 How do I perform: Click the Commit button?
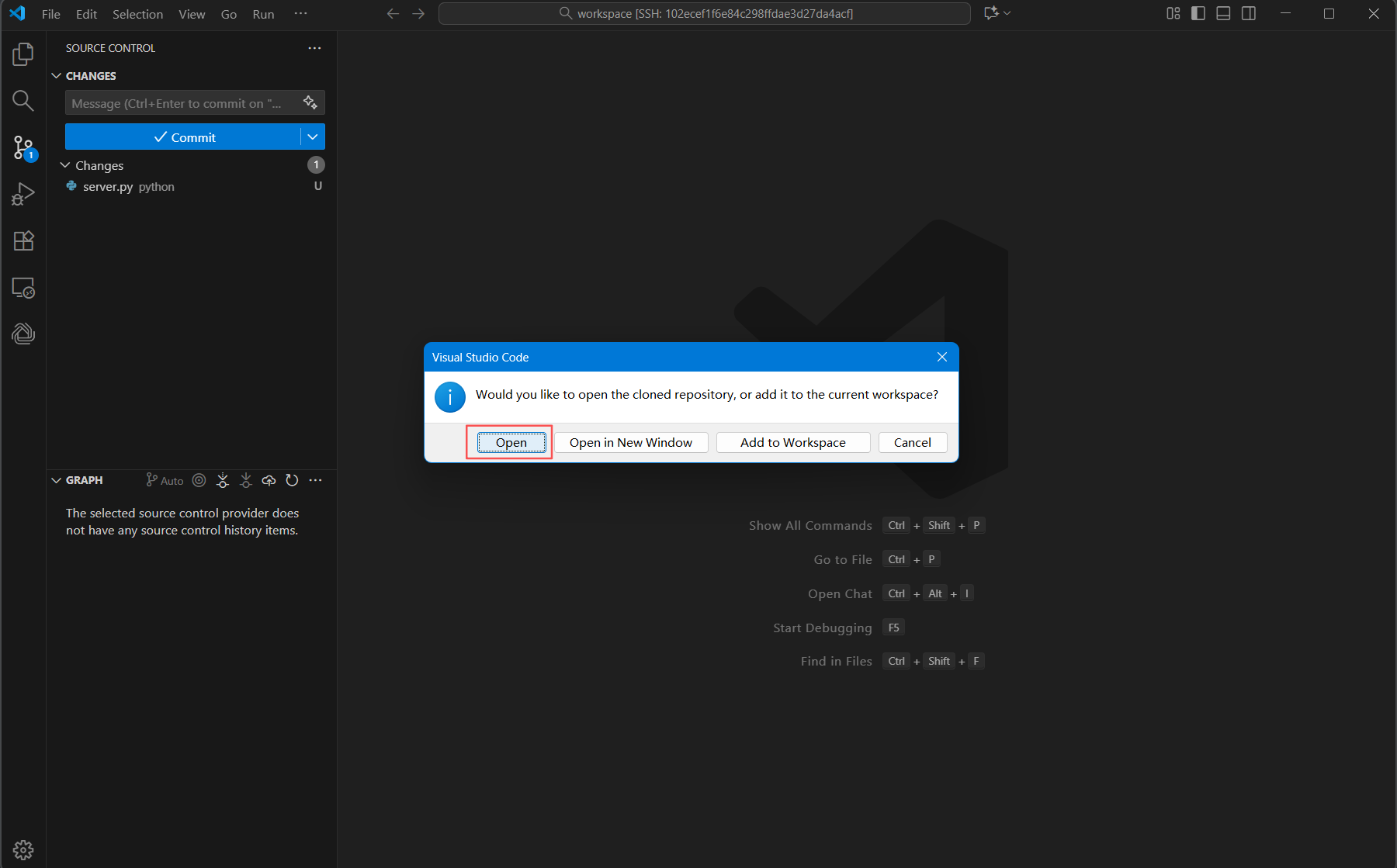(x=183, y=137)
